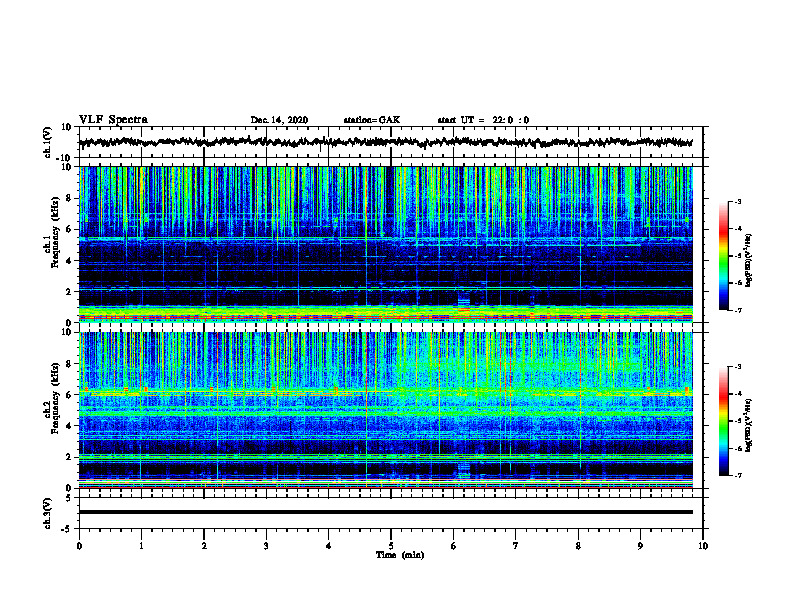Click the "-3" label on ch.1 colorbar
This screenshot has width=792, height=612.
[x=737, y=202]
